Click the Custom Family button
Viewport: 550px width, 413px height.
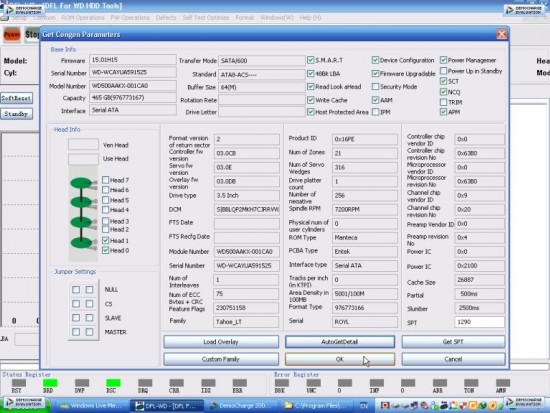coord(221,359)
